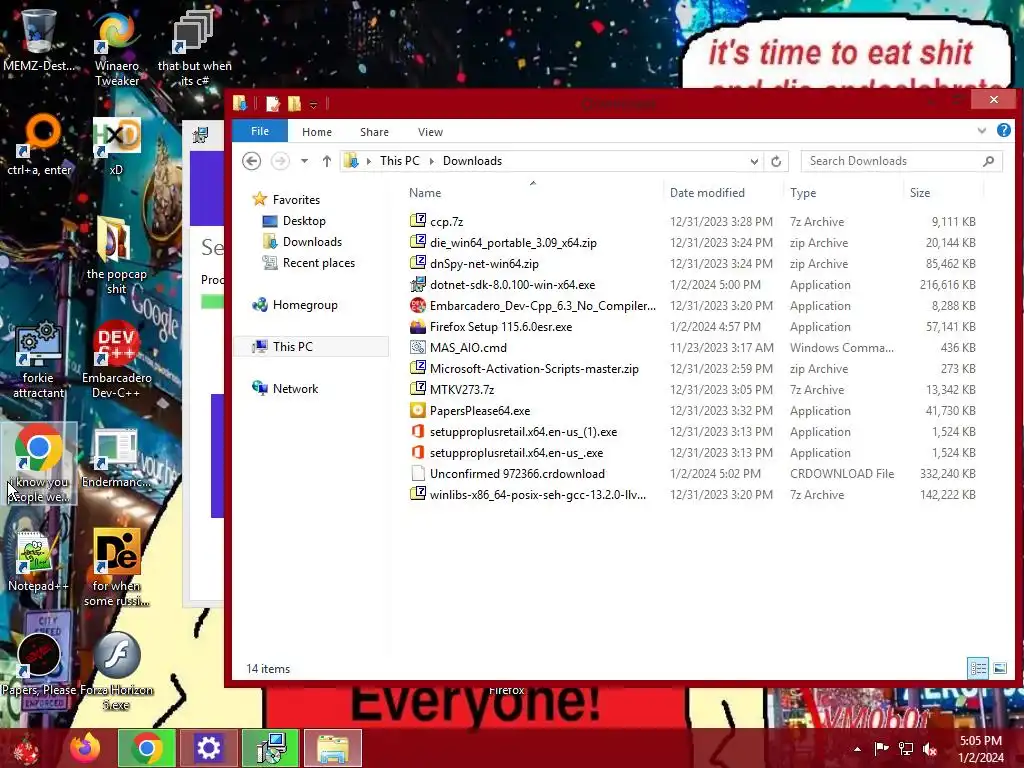Click the Refresh button in address bar
Image resolution: width=1024 pixels, height=768 pixels.
(x=776, y=161)
